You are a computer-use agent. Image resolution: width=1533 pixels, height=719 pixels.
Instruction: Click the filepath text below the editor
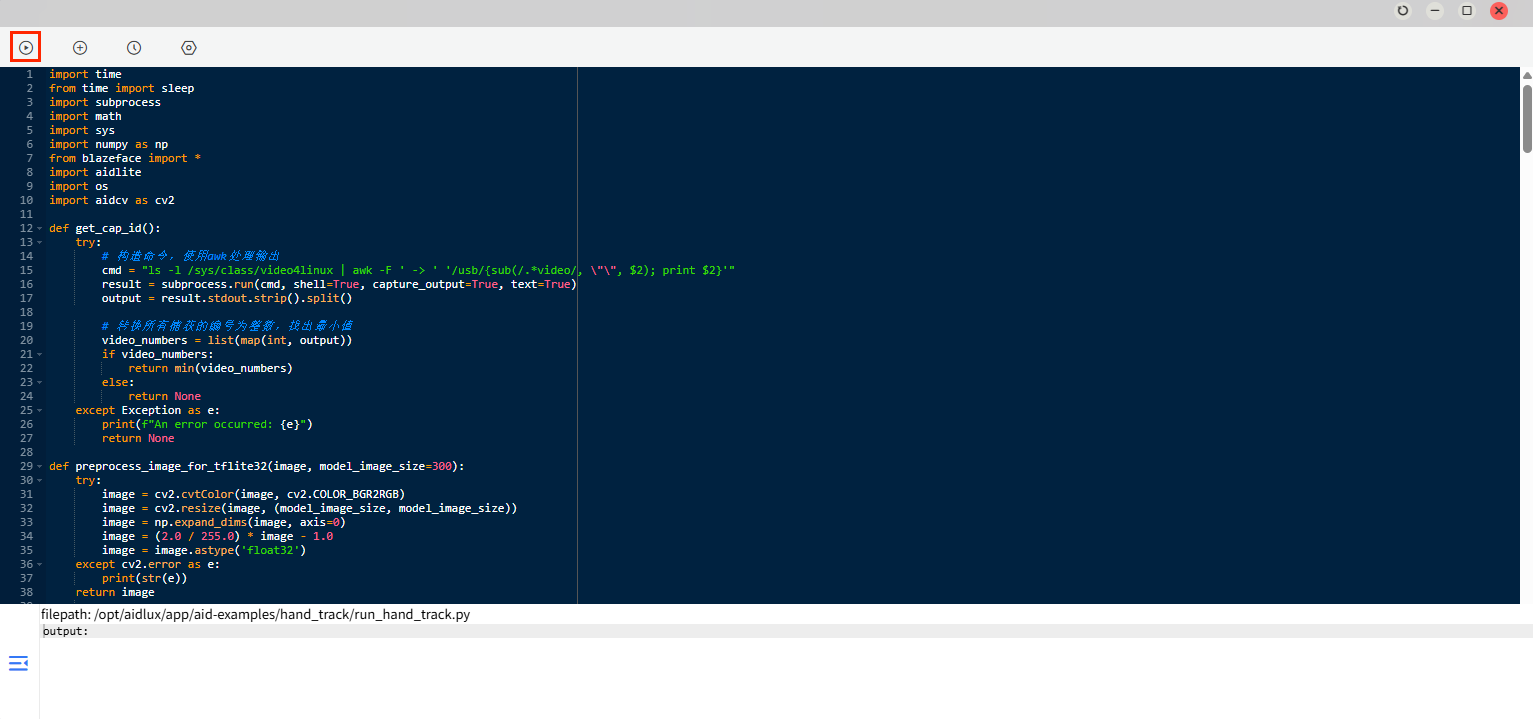tap(255, 614)
